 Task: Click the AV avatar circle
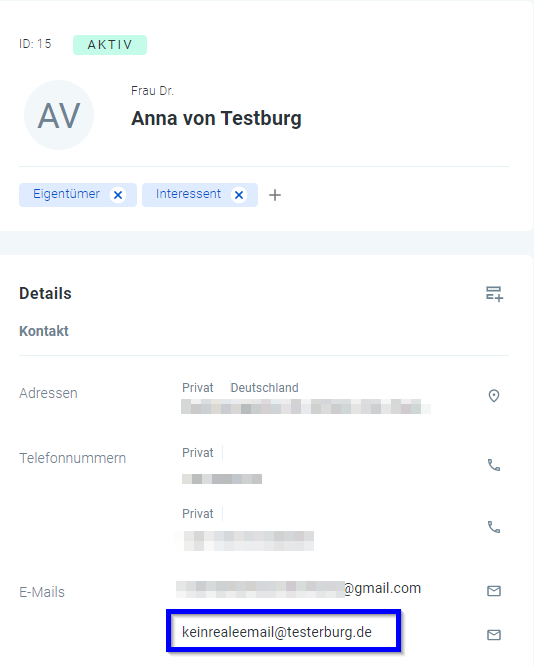(x=59, y=115)
